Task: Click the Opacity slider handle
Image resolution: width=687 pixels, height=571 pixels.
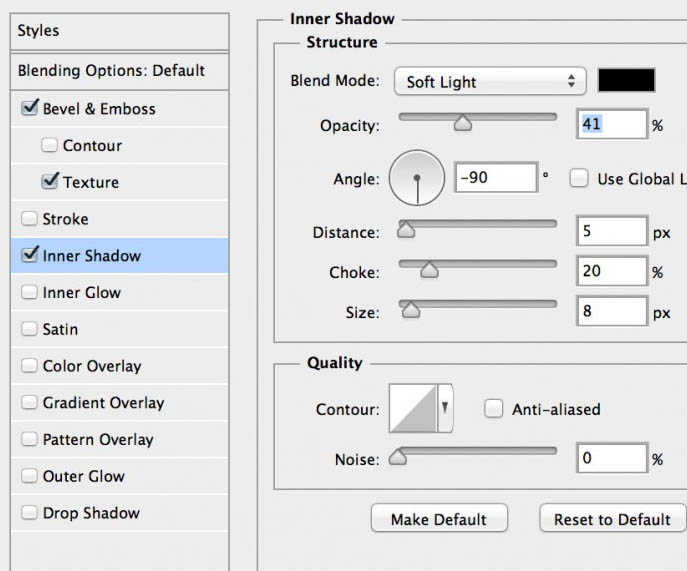Action: [x=463, y=123]
